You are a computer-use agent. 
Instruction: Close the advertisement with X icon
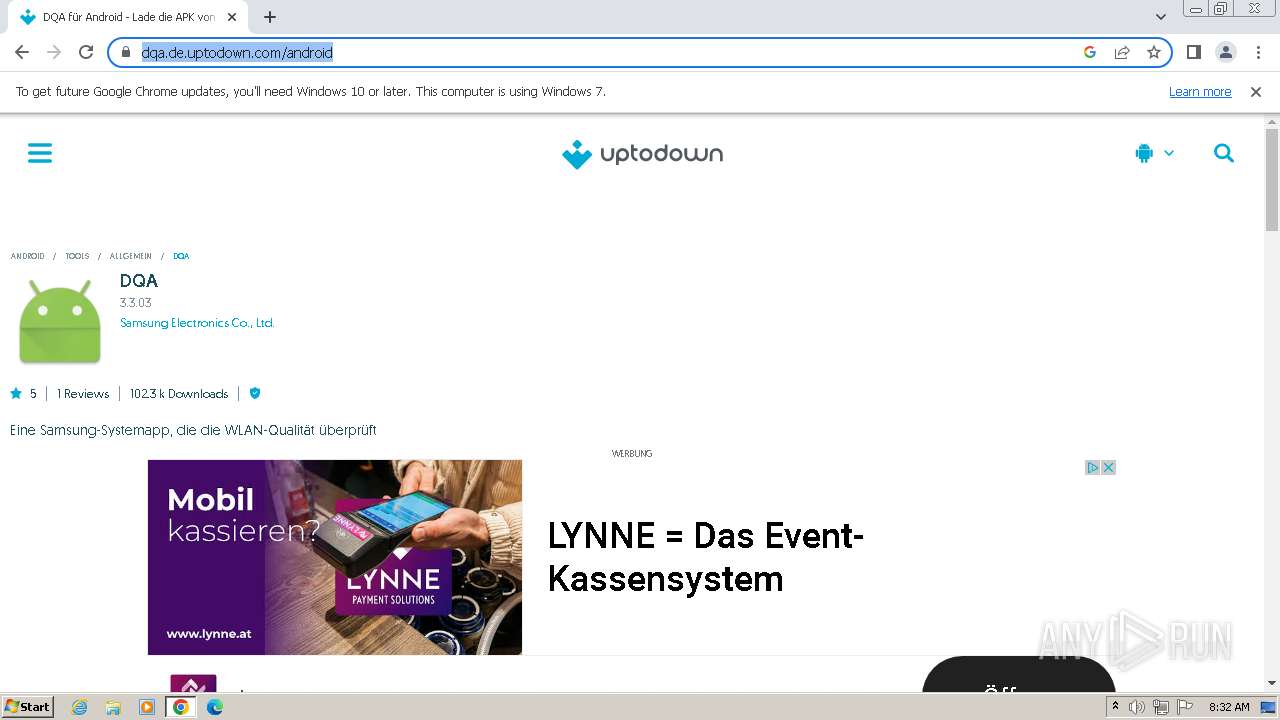(1108, 468)
